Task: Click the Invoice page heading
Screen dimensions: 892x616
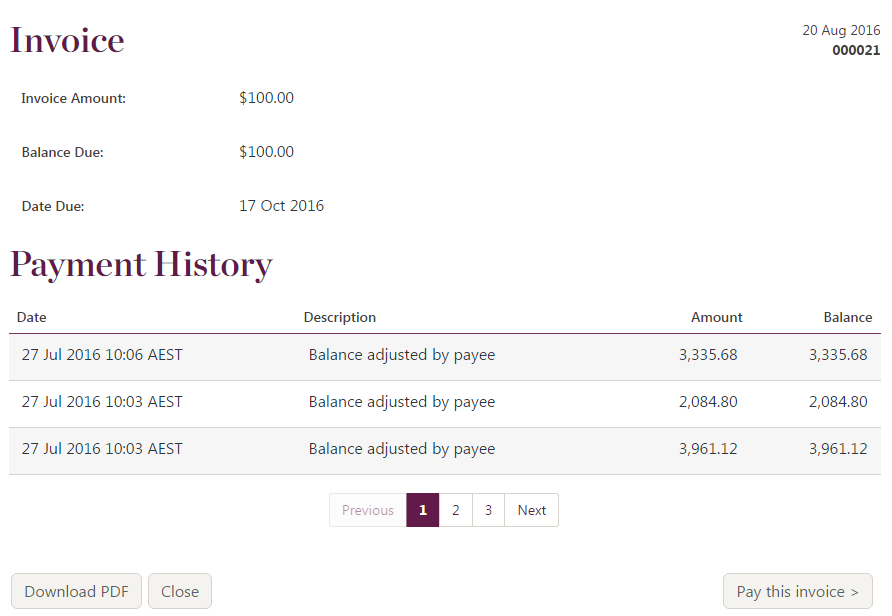Action: coord(66,39)
